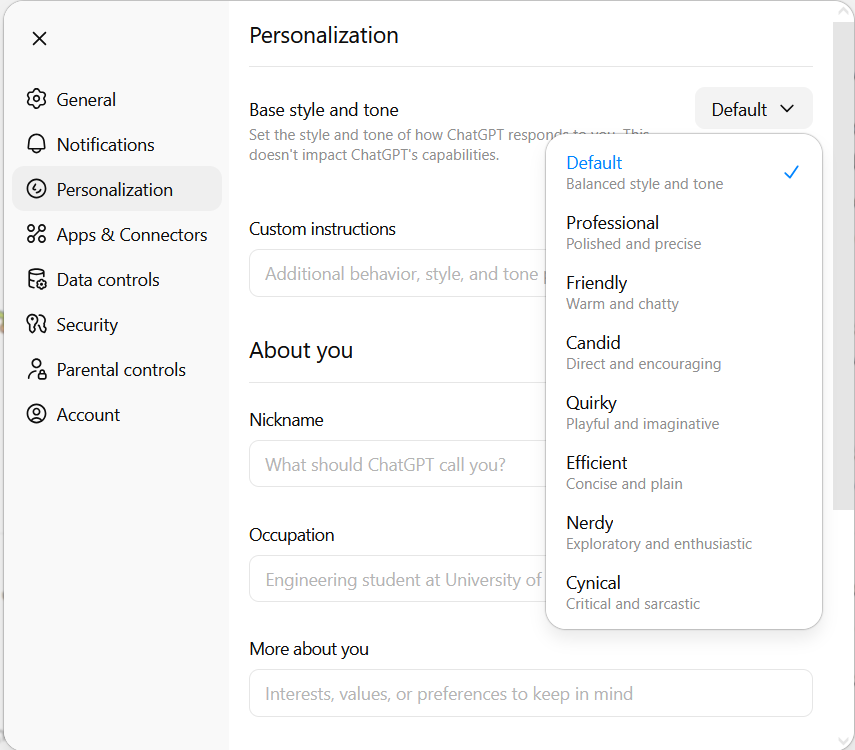
Task: Choose Professional style from the list
Action: [683, 232]
